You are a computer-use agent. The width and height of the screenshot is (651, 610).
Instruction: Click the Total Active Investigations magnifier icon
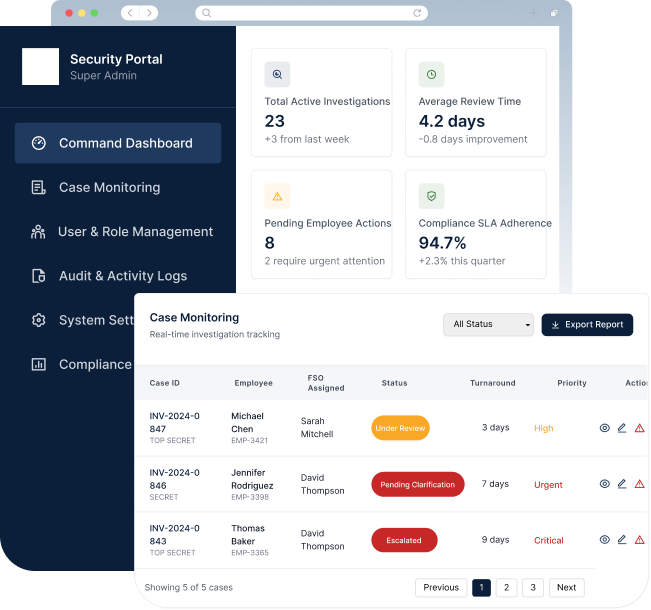pyautogui.click(x=277, y=74)
